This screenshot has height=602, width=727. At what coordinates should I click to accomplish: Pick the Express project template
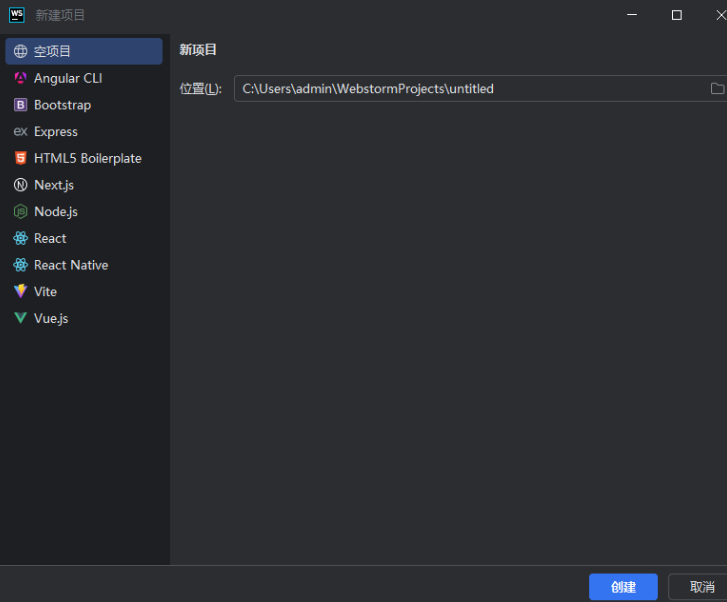[84, 131]
